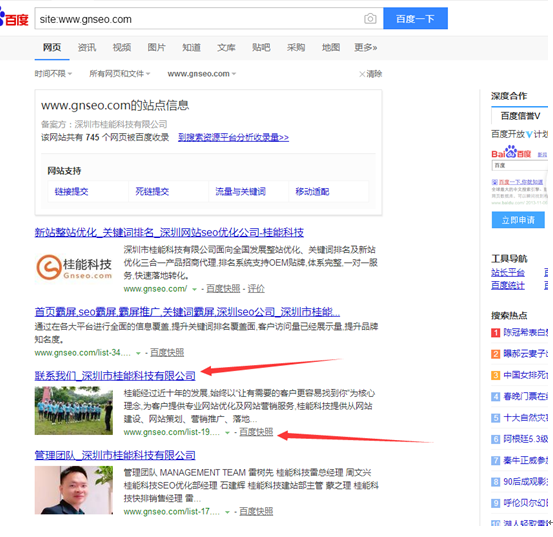Image resolution: width=553 pixels, height=537 pixels.
Task: Switch to the 资讯 tab
Action: [x=87, y=47]
